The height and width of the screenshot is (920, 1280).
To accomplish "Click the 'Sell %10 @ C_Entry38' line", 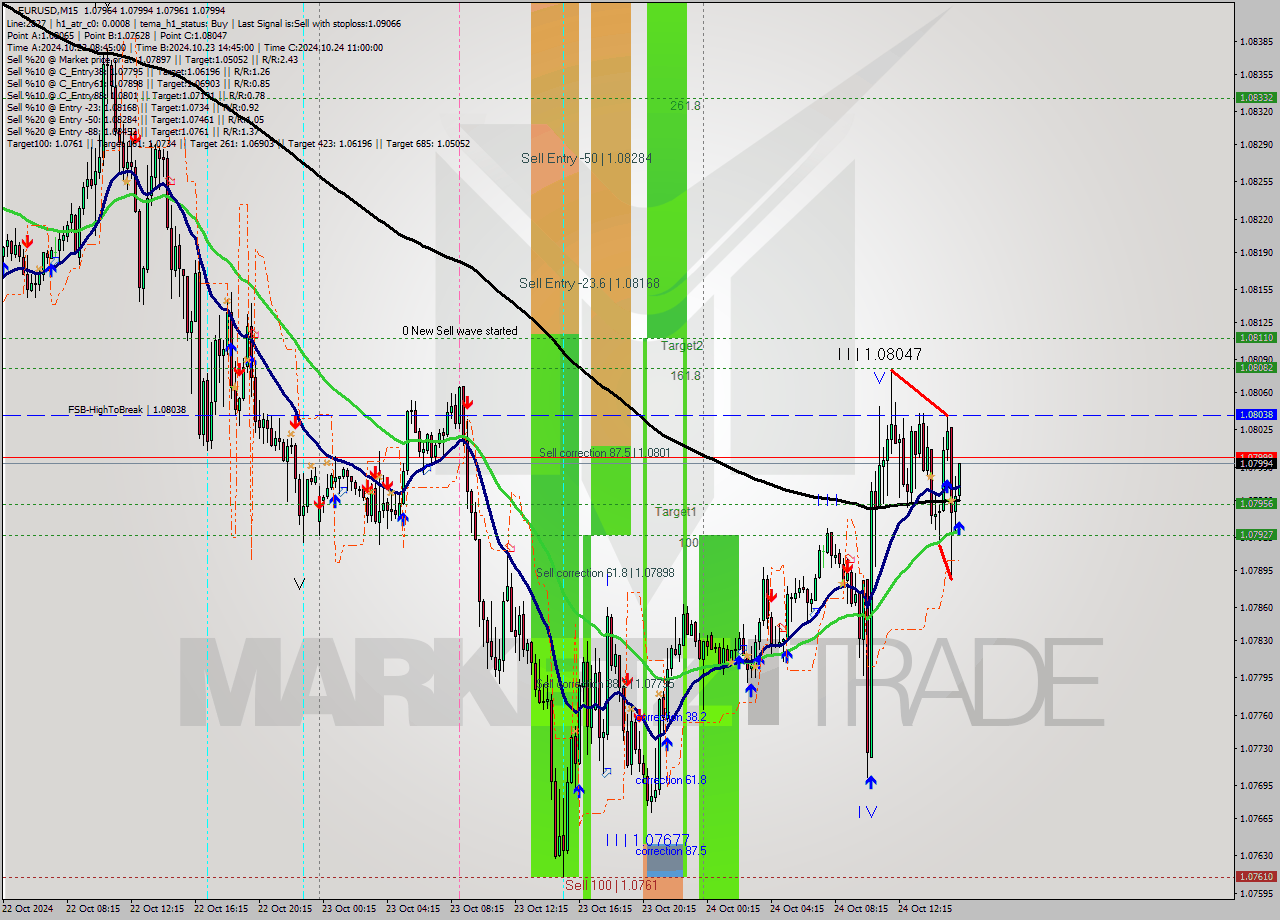I will pyautogui.click(x=139, y=71).
